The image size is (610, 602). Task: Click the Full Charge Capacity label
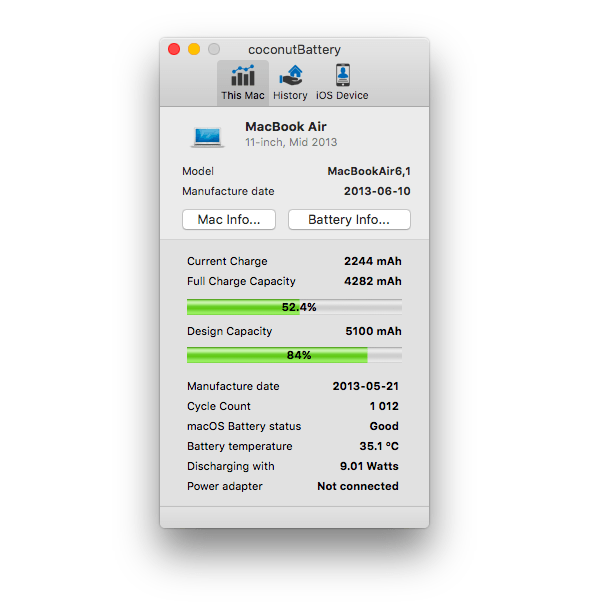tap(241, 281)
